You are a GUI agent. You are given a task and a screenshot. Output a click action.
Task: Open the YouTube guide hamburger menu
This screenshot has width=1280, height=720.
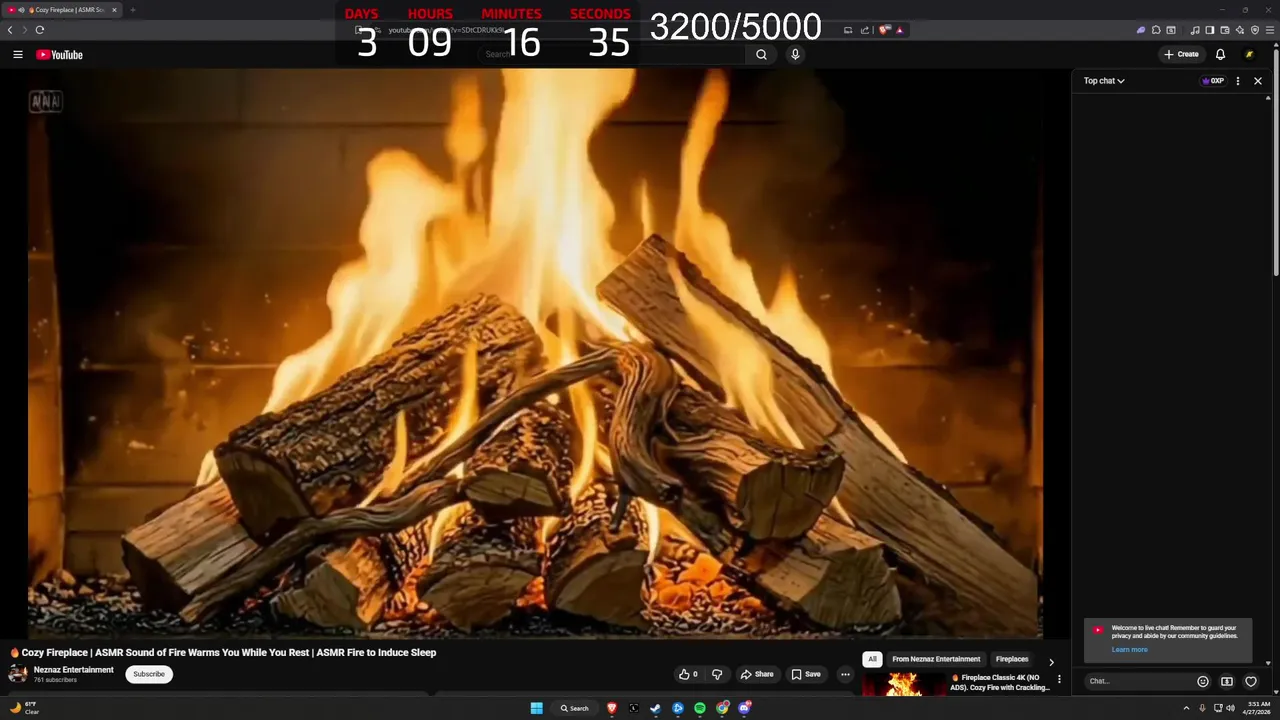point(18,55)
